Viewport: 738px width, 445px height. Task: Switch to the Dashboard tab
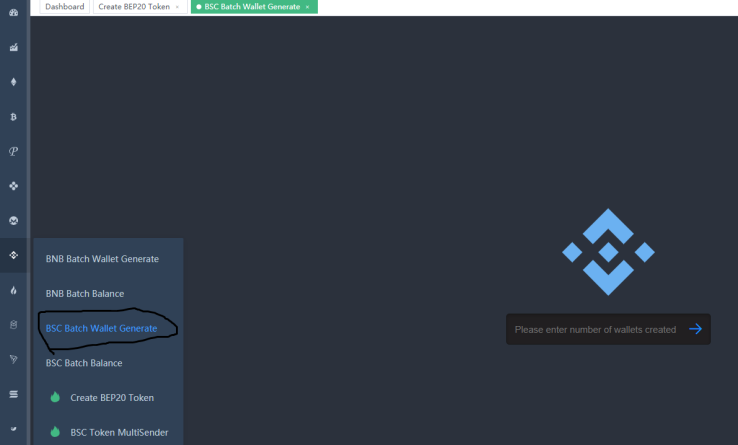tap(64, 7)
